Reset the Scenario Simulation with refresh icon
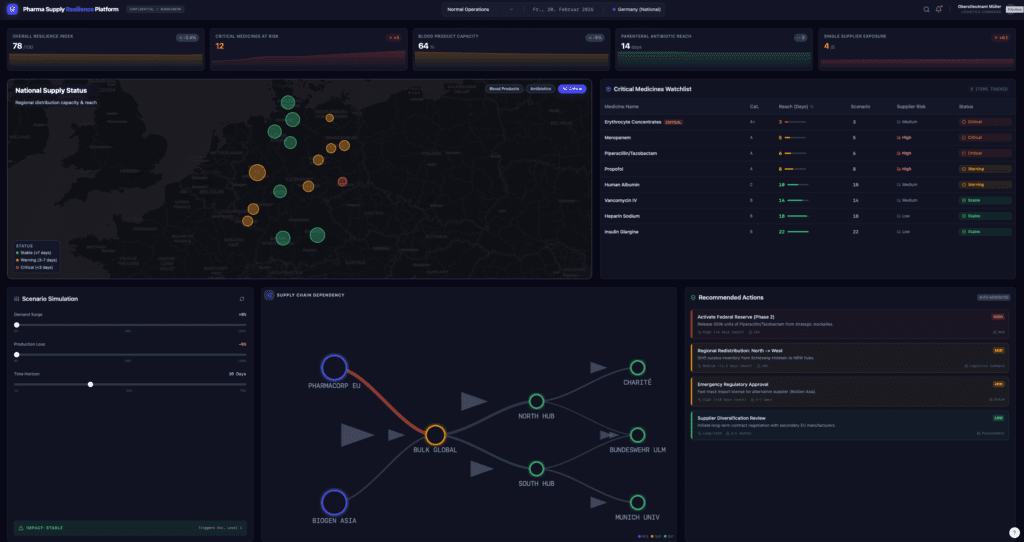This screenshot has width=1024, height=542. (x=241, y=298)
